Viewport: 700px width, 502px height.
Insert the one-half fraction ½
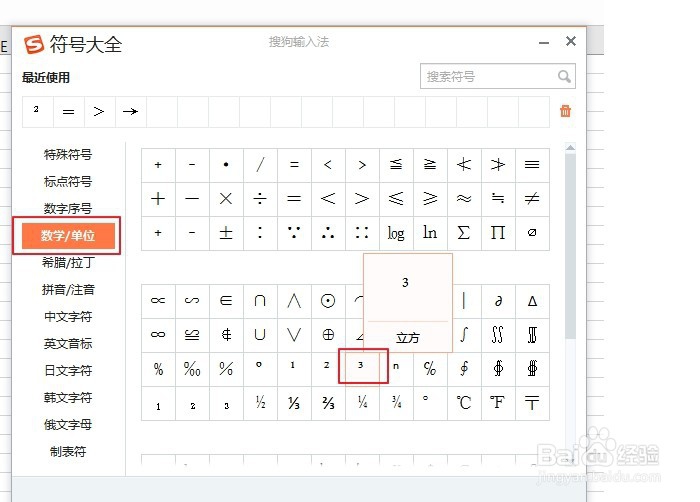260,403
